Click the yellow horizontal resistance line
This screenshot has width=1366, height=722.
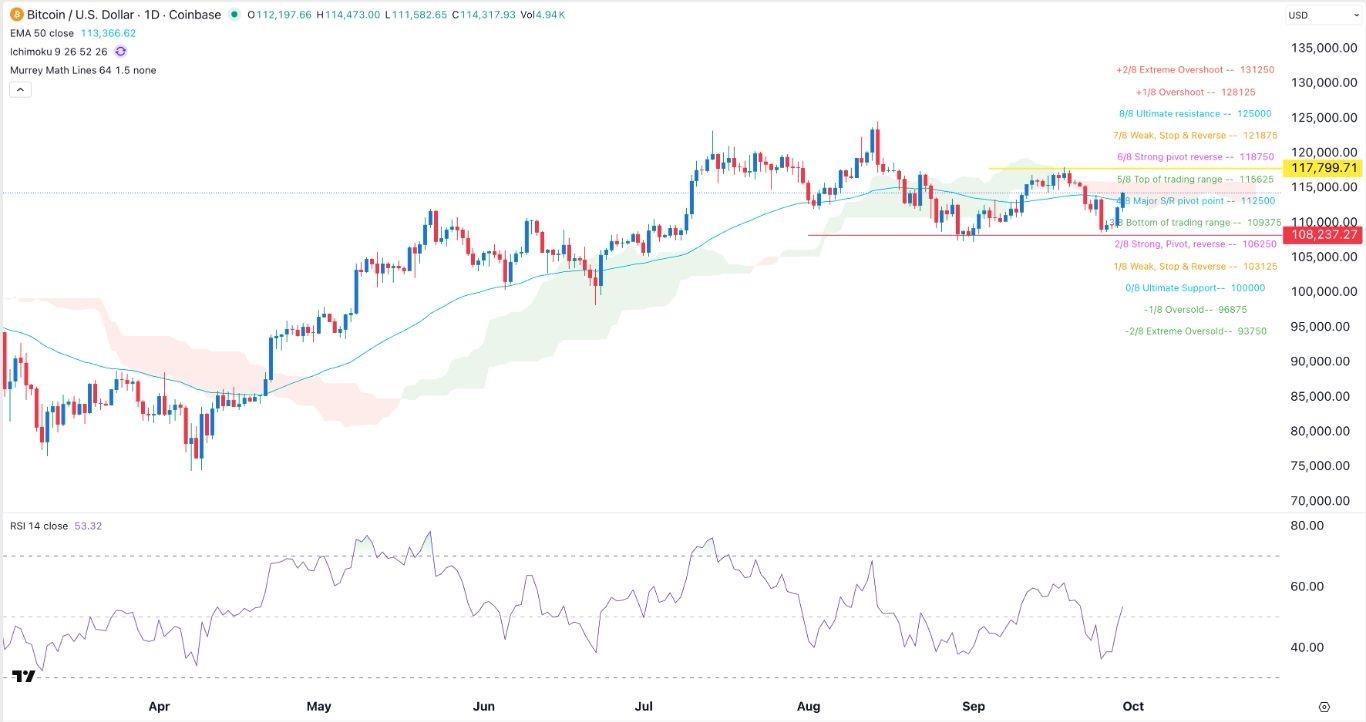[1030, 168]
